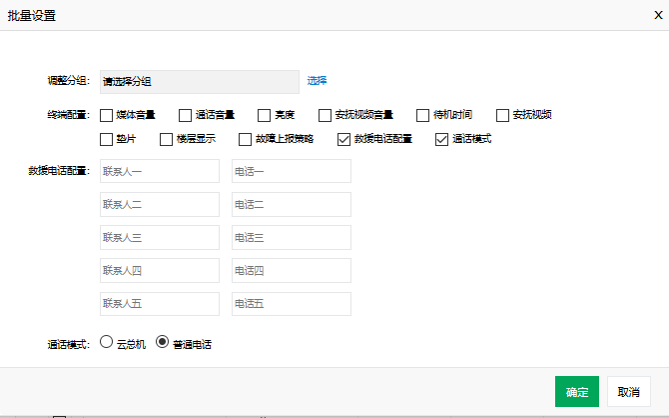Click the 请选择分组 group field
Image resolution: width=669 pixels, height=418 pixels.
pos(200,82)
